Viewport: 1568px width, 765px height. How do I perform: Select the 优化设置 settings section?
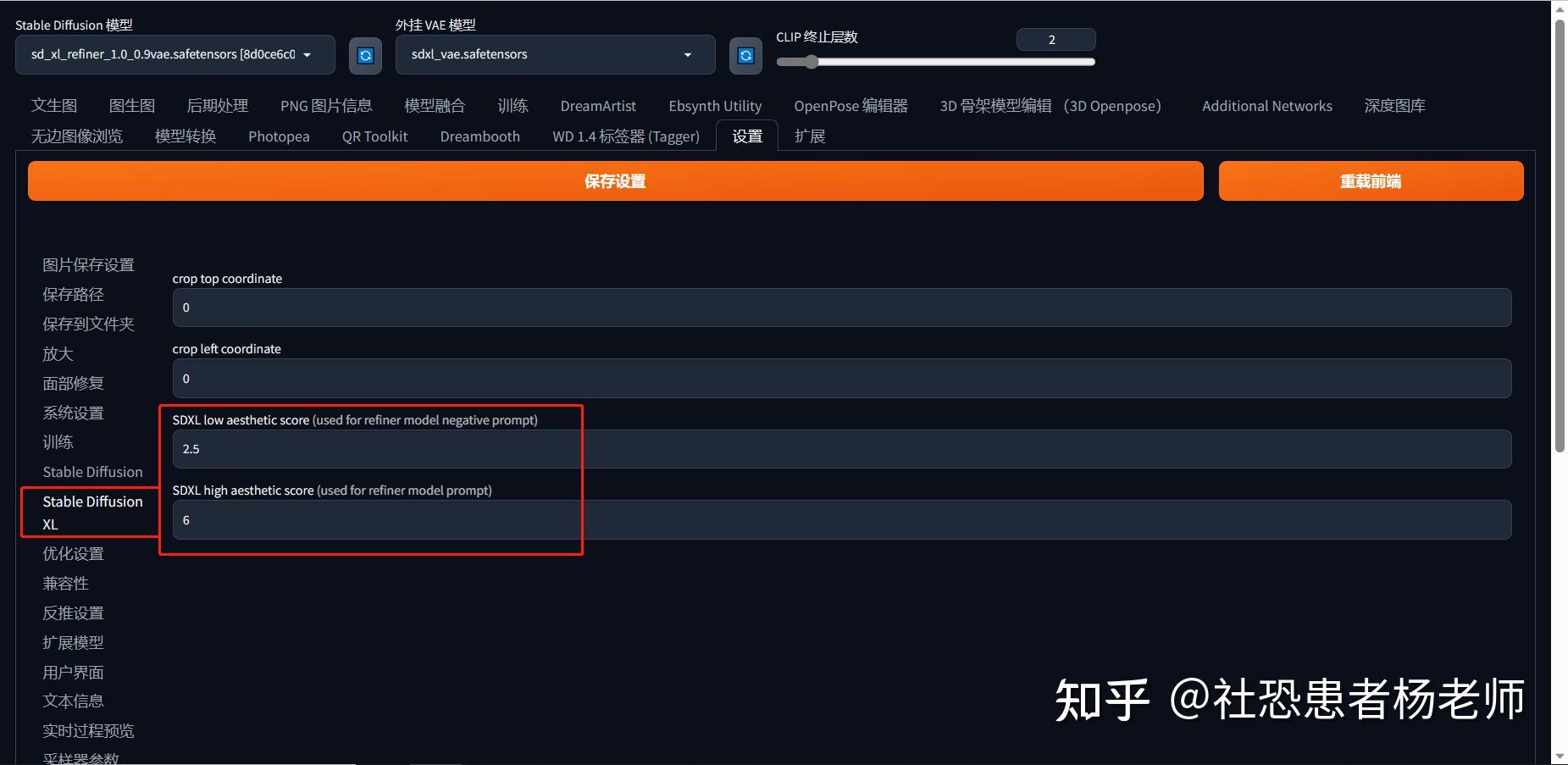(x=73, y=553)
